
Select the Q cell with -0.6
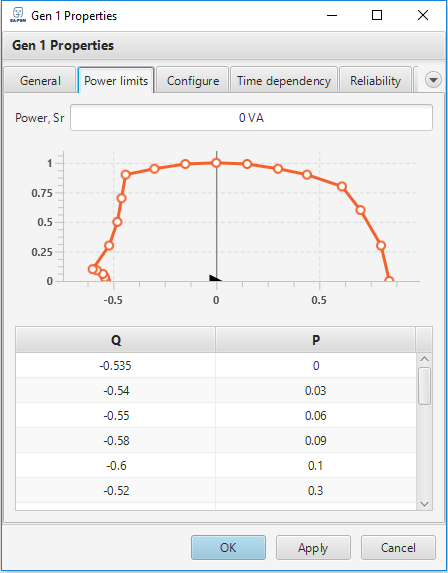[116, 466]
